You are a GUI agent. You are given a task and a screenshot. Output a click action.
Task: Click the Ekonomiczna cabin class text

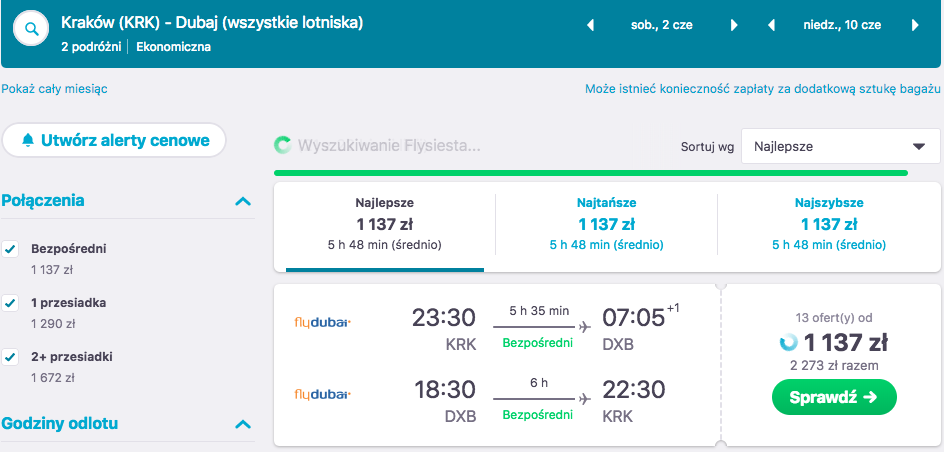click(x=173, y=47)
